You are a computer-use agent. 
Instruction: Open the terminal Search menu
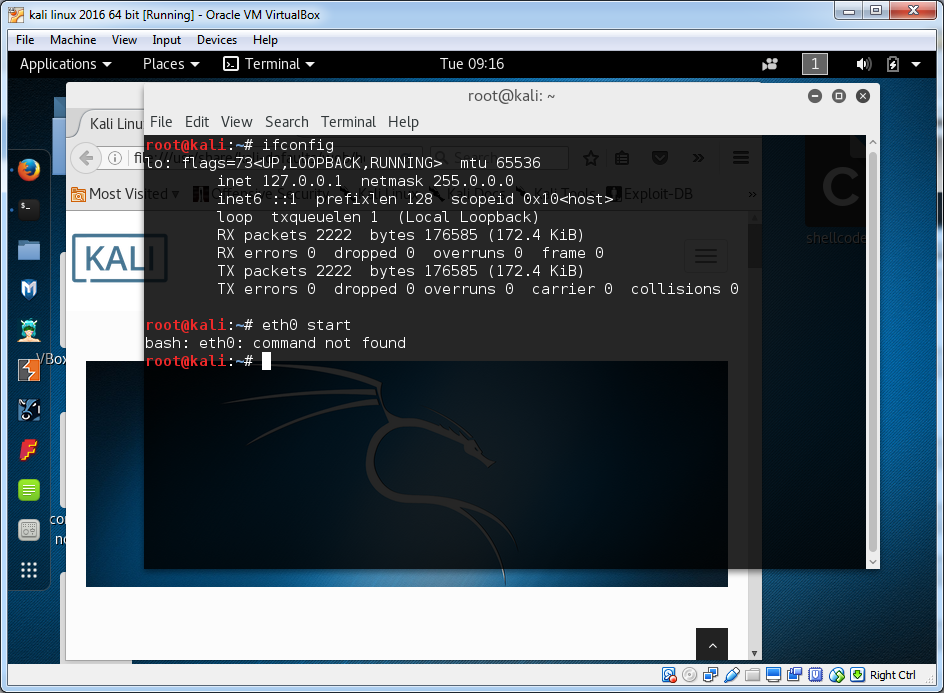point(287,122)
